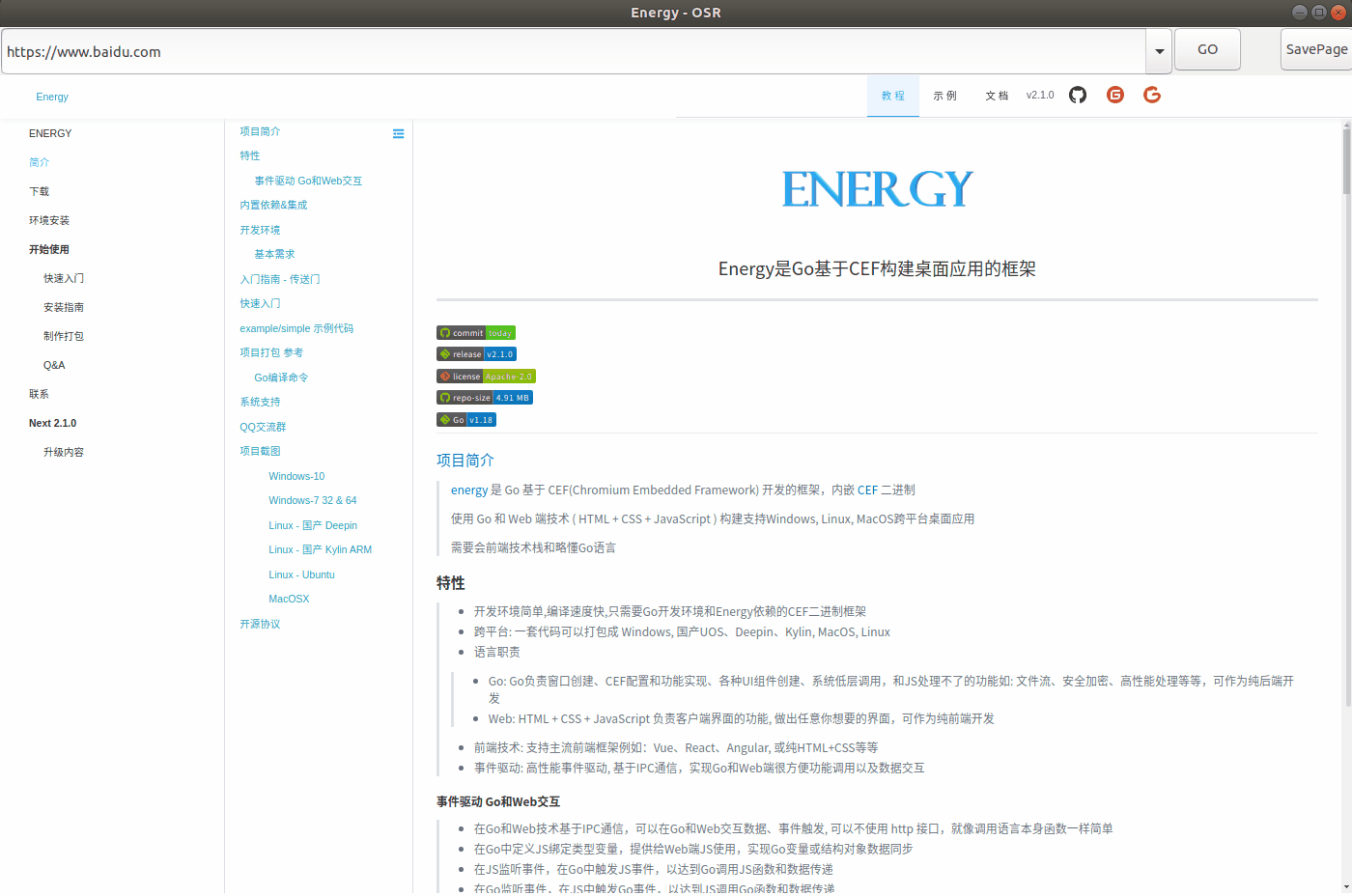Open the GitHub icon in the header
Image resolution: width=1352 pixels, height=896 pixels.
pyautogui.click(x=1078, y=95)
